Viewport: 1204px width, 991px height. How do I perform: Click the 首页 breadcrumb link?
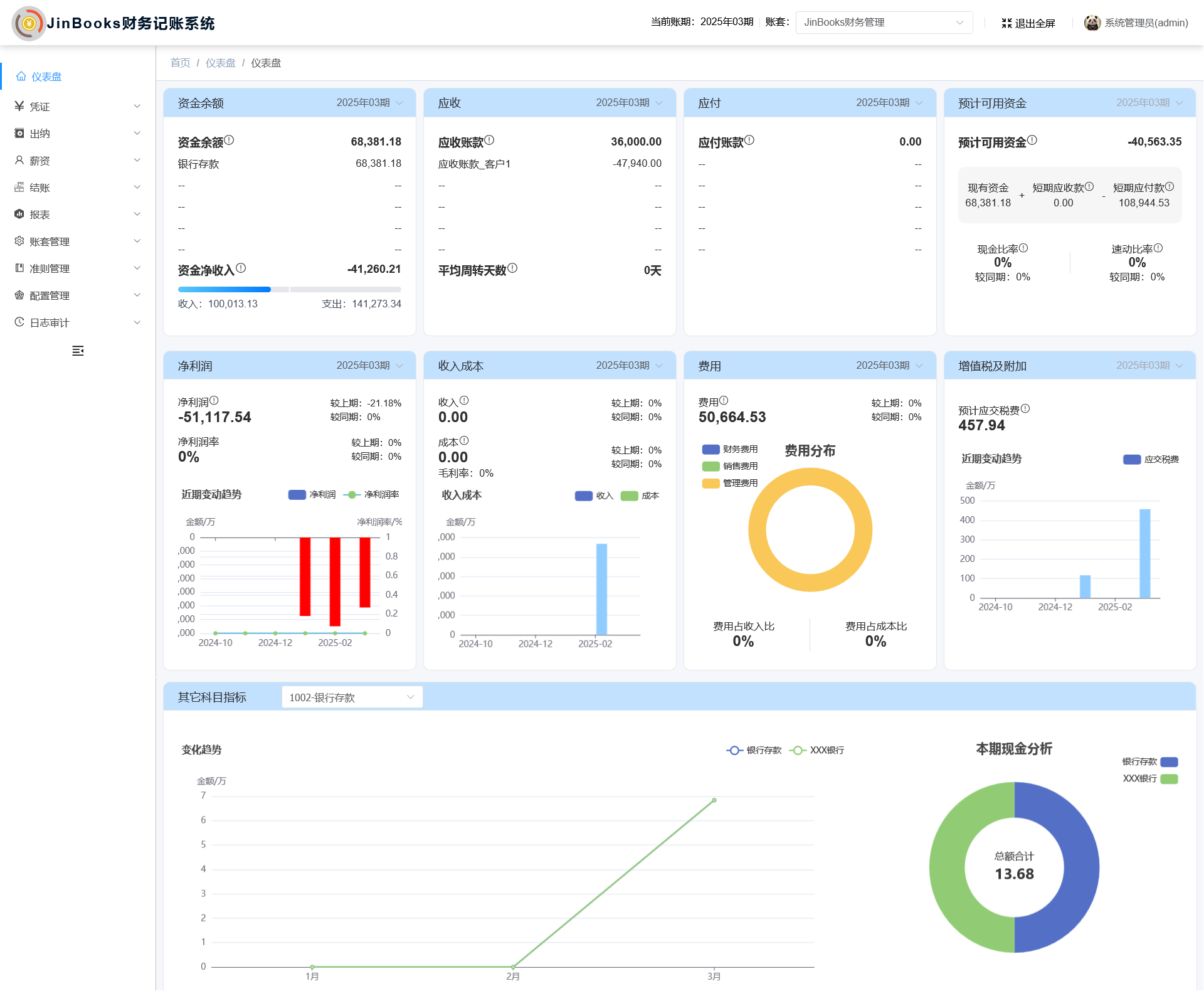[180, 63]
